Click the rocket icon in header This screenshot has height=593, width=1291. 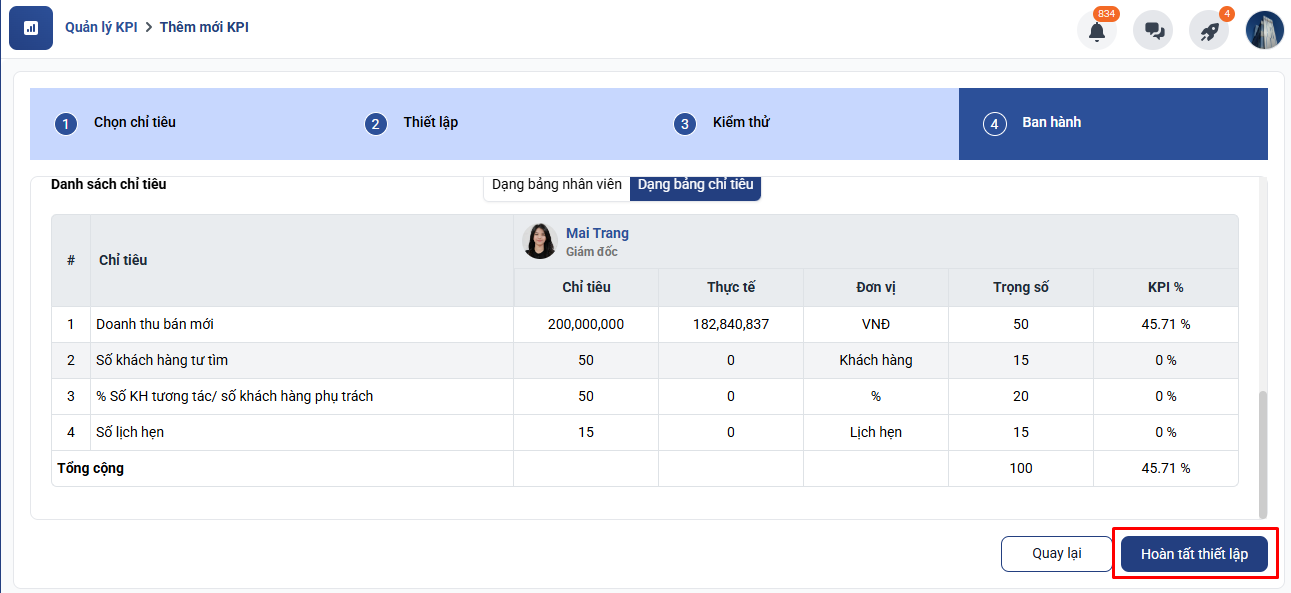(x=1209, y=30)
